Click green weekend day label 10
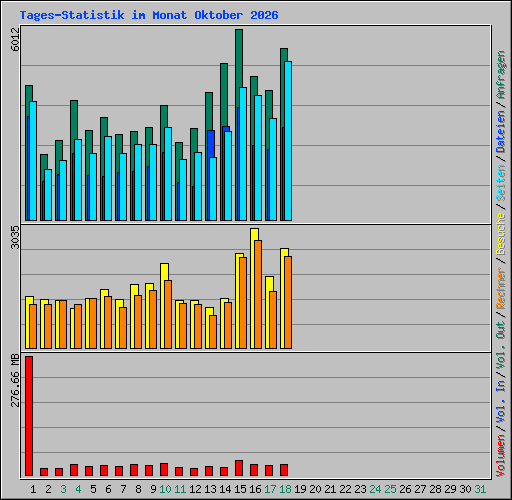 [x=165, y=489]
